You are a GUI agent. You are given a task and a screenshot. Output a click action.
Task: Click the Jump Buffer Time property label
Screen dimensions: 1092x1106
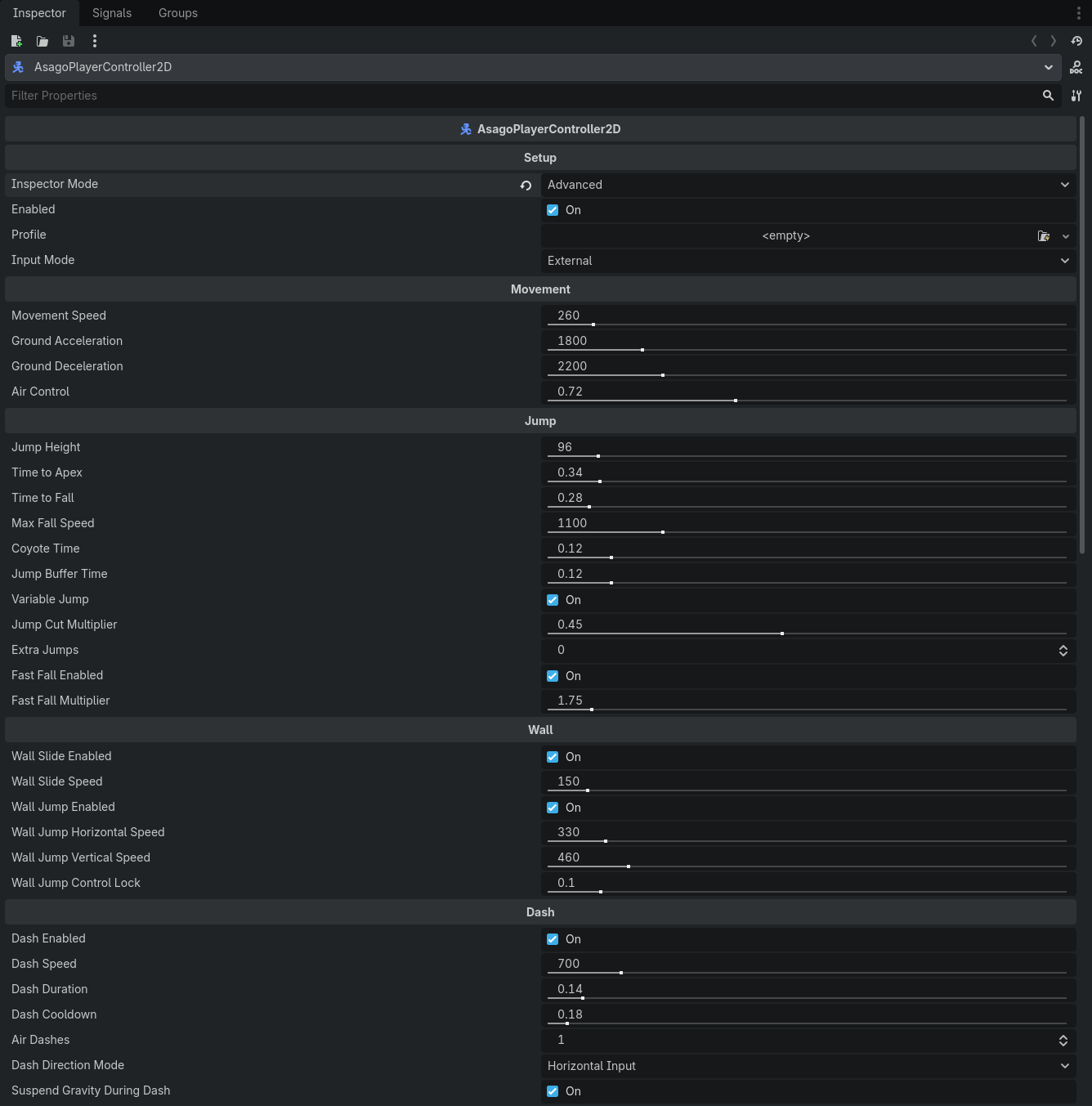[x=60, y=574]
